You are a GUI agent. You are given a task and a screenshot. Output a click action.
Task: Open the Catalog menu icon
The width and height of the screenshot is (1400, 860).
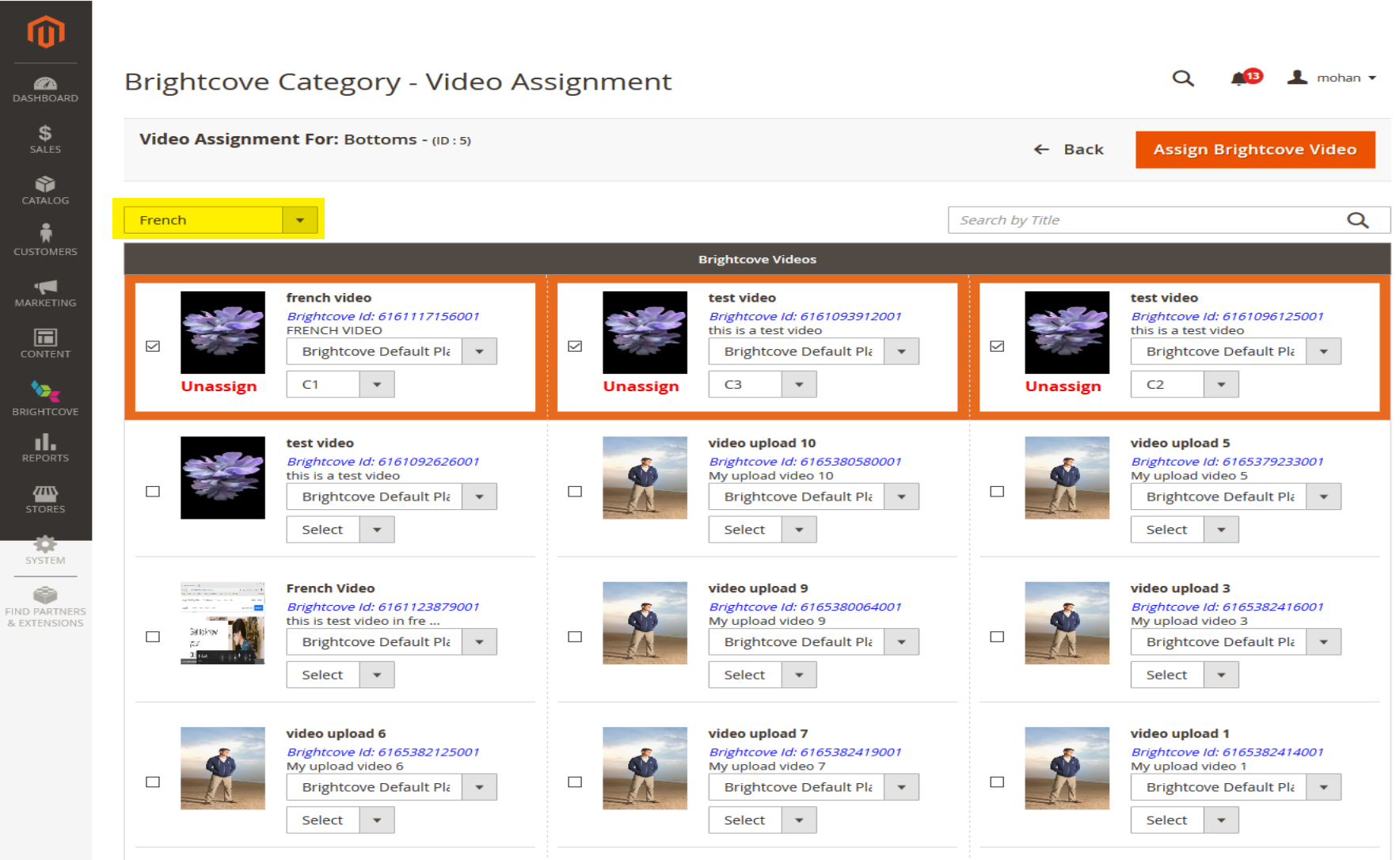click(45, 185)
